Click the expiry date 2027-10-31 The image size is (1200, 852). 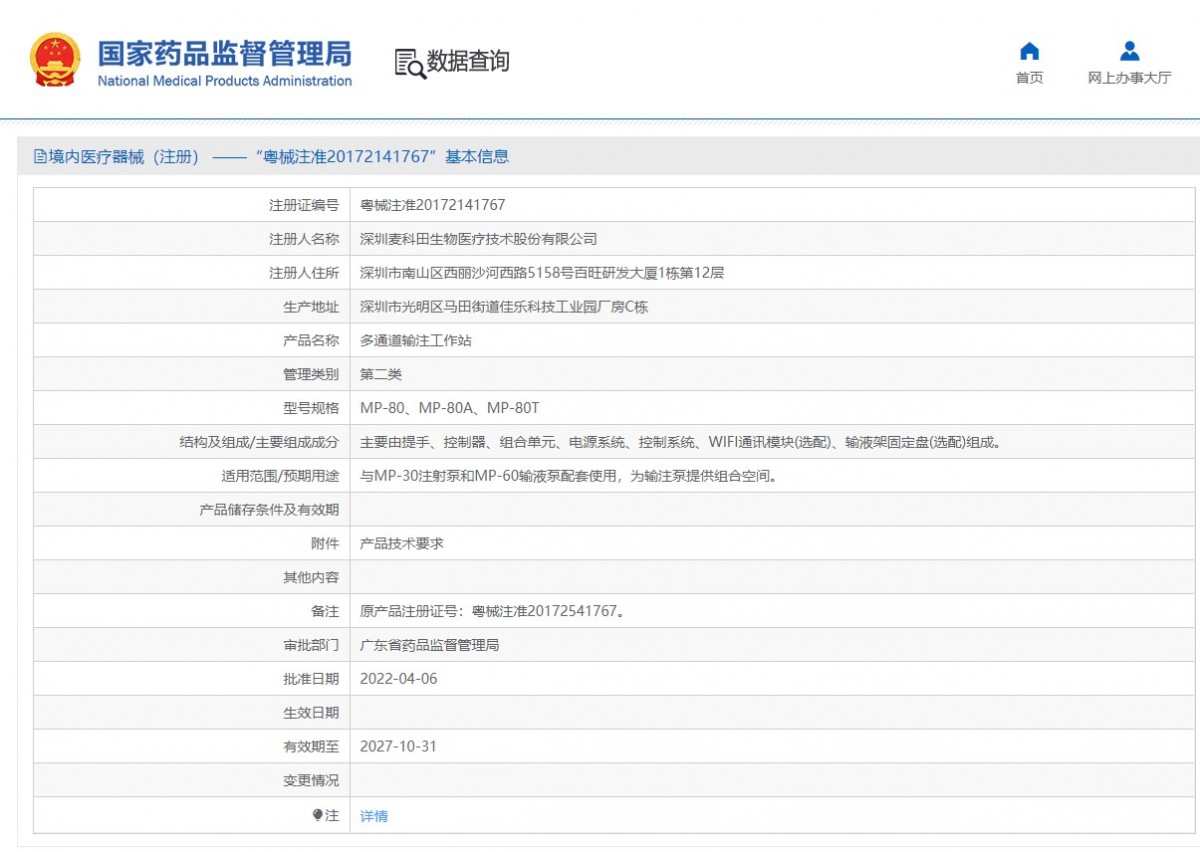398,746
